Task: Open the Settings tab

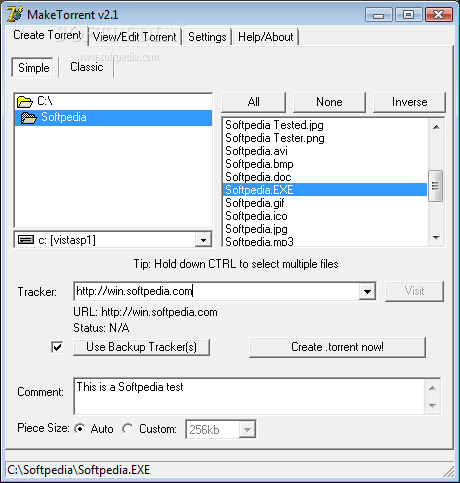Action: click(207, 37)
